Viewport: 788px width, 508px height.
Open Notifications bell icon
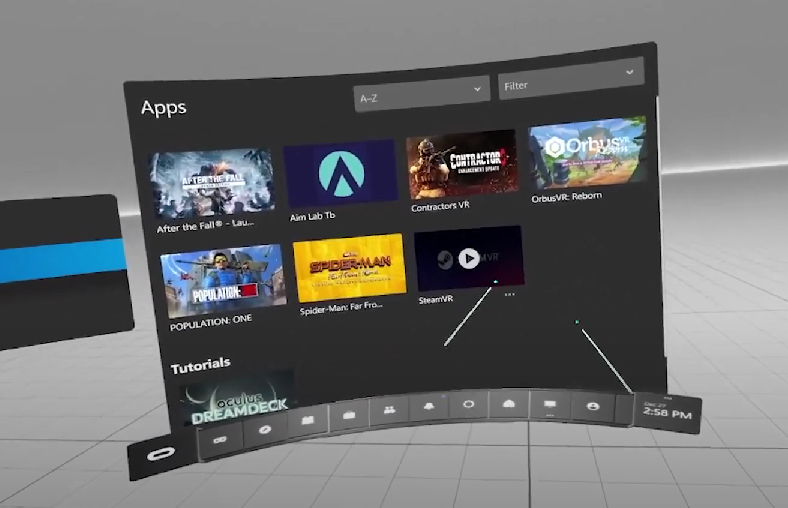[429, 406]
